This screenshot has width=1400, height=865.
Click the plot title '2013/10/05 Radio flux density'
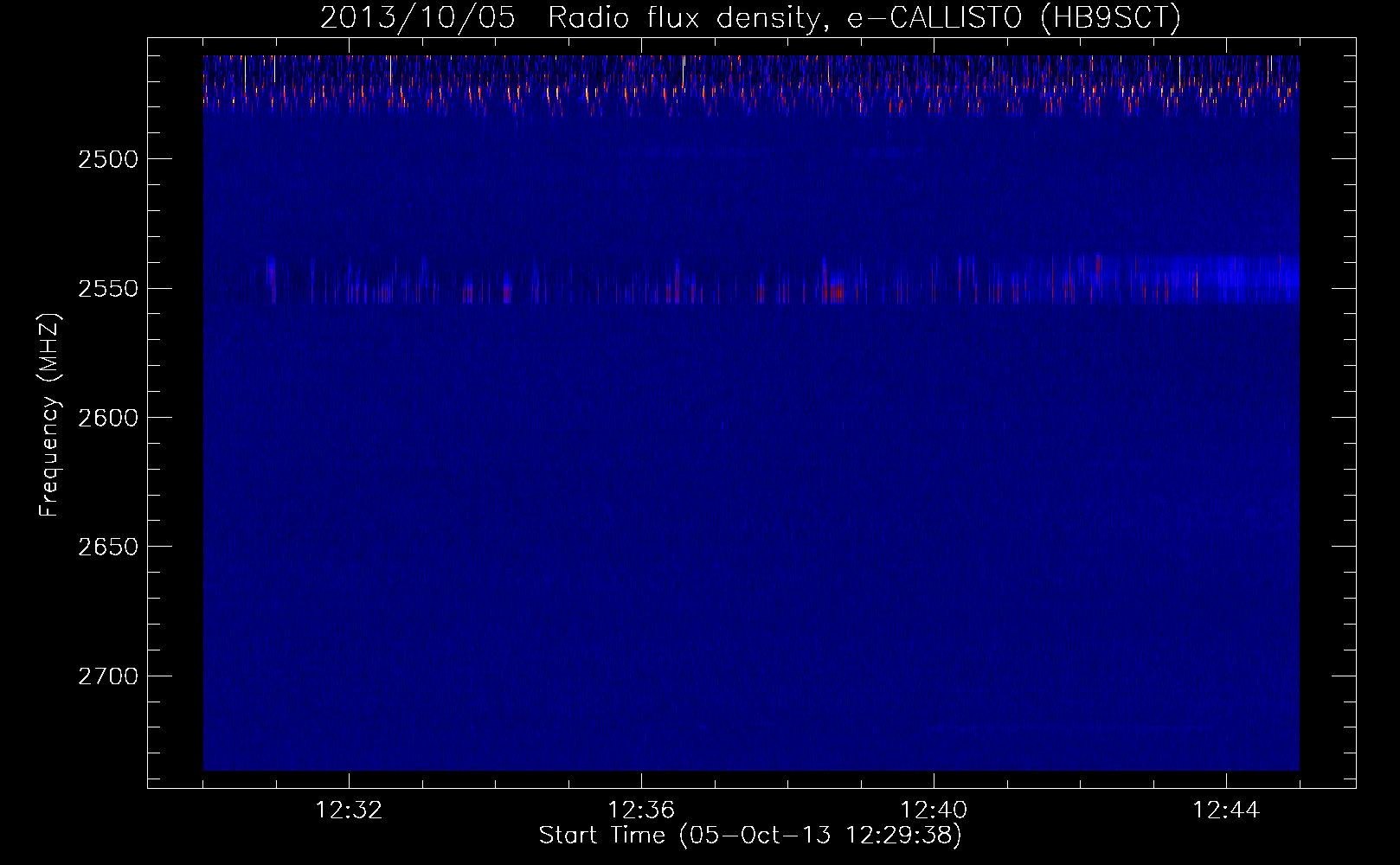tap(750, 17)
